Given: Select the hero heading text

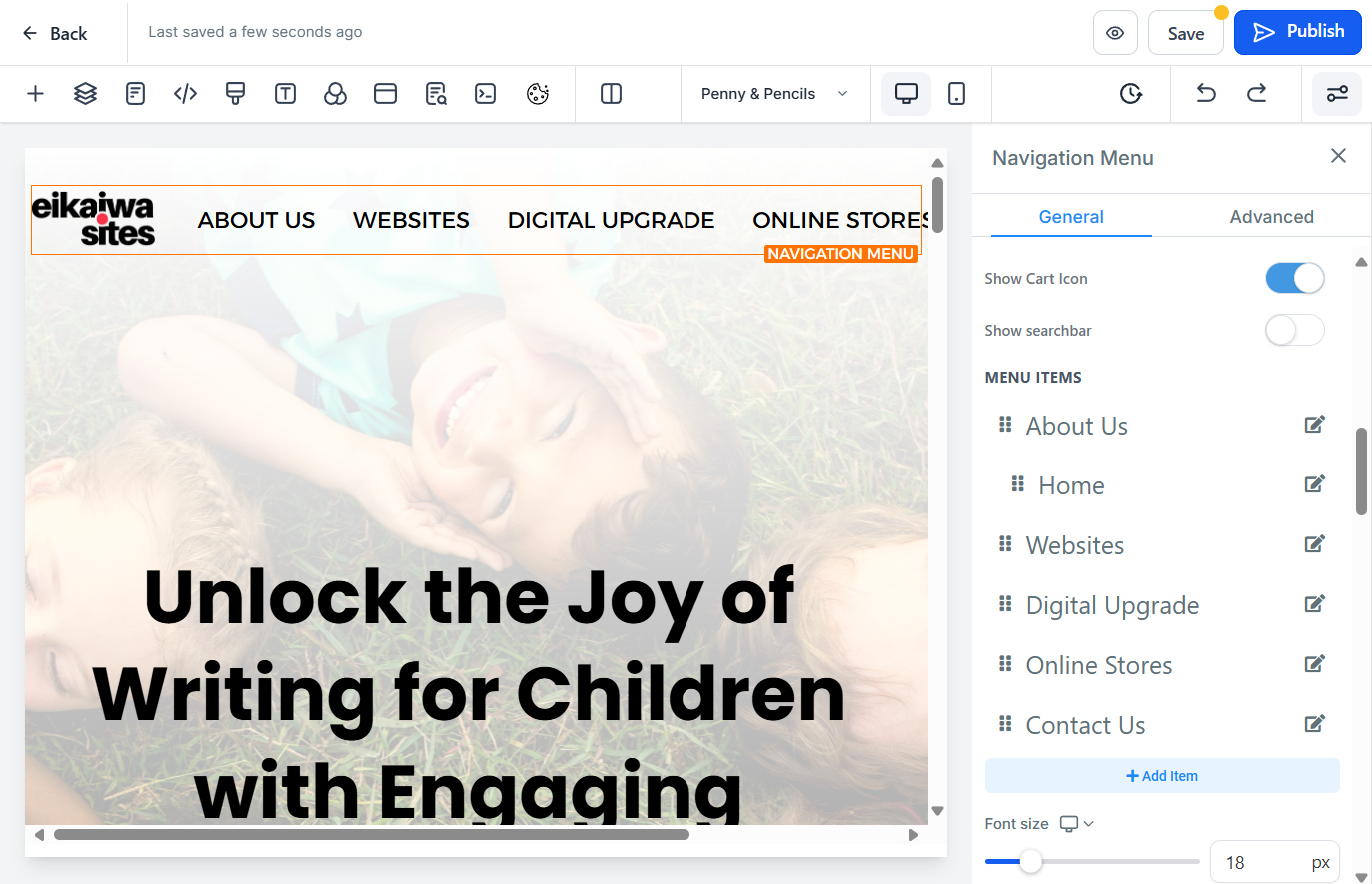Looking at the screenshot, I should [x=470, y=693].
